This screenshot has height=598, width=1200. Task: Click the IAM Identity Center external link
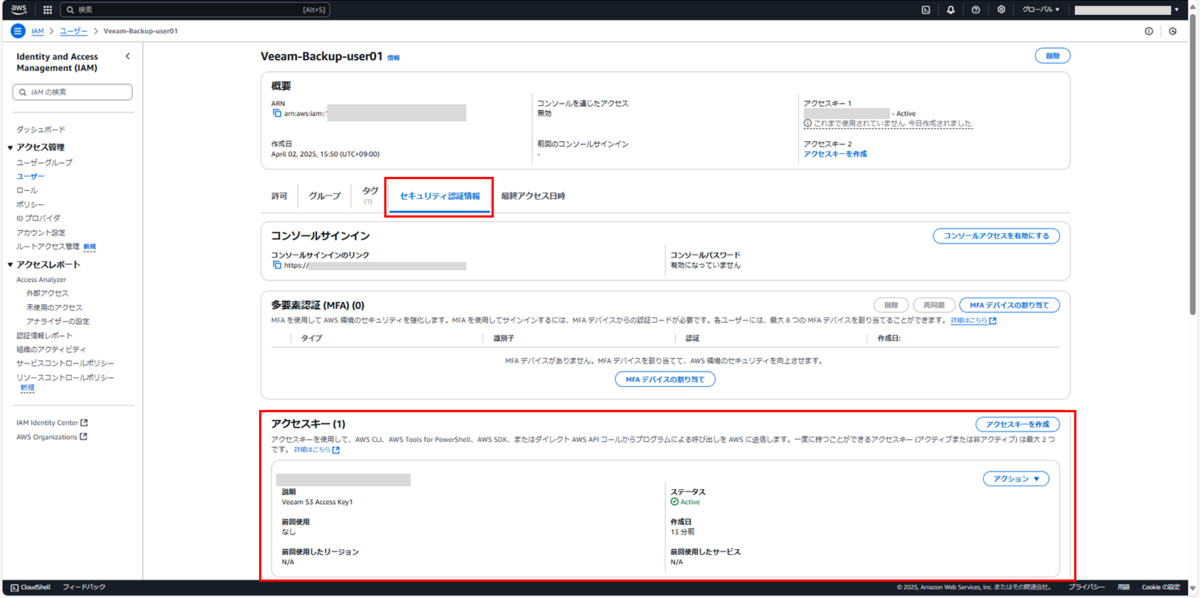[52, 423]
